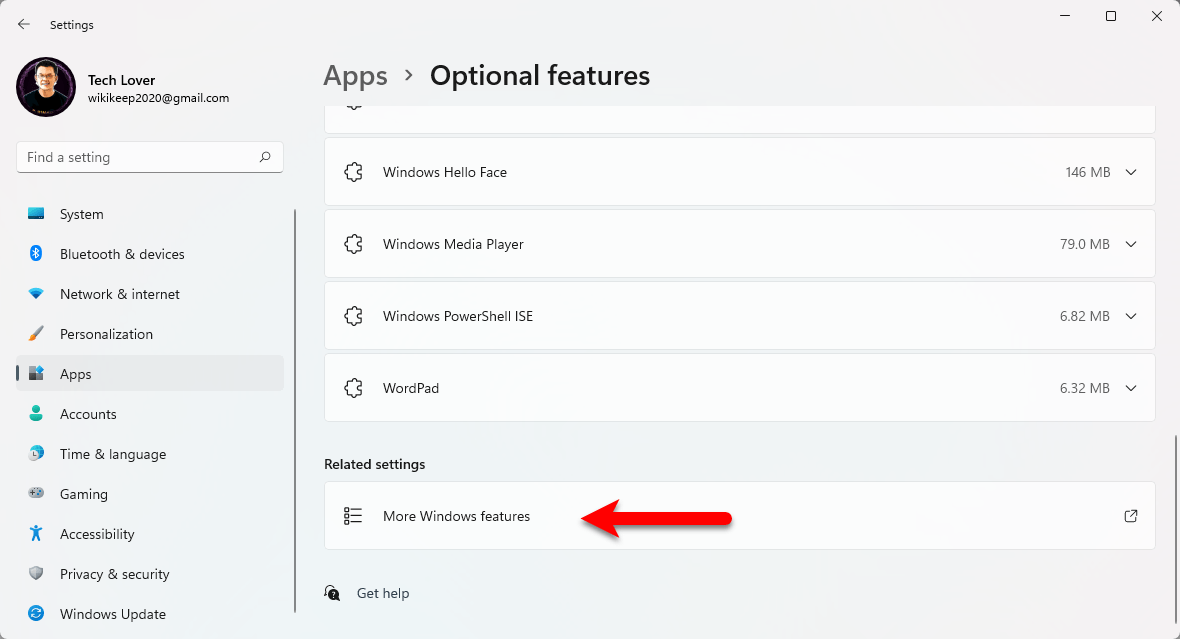Click the Get help chat icon
This screenshot has width=1180, height=639.
pos(332,593)
